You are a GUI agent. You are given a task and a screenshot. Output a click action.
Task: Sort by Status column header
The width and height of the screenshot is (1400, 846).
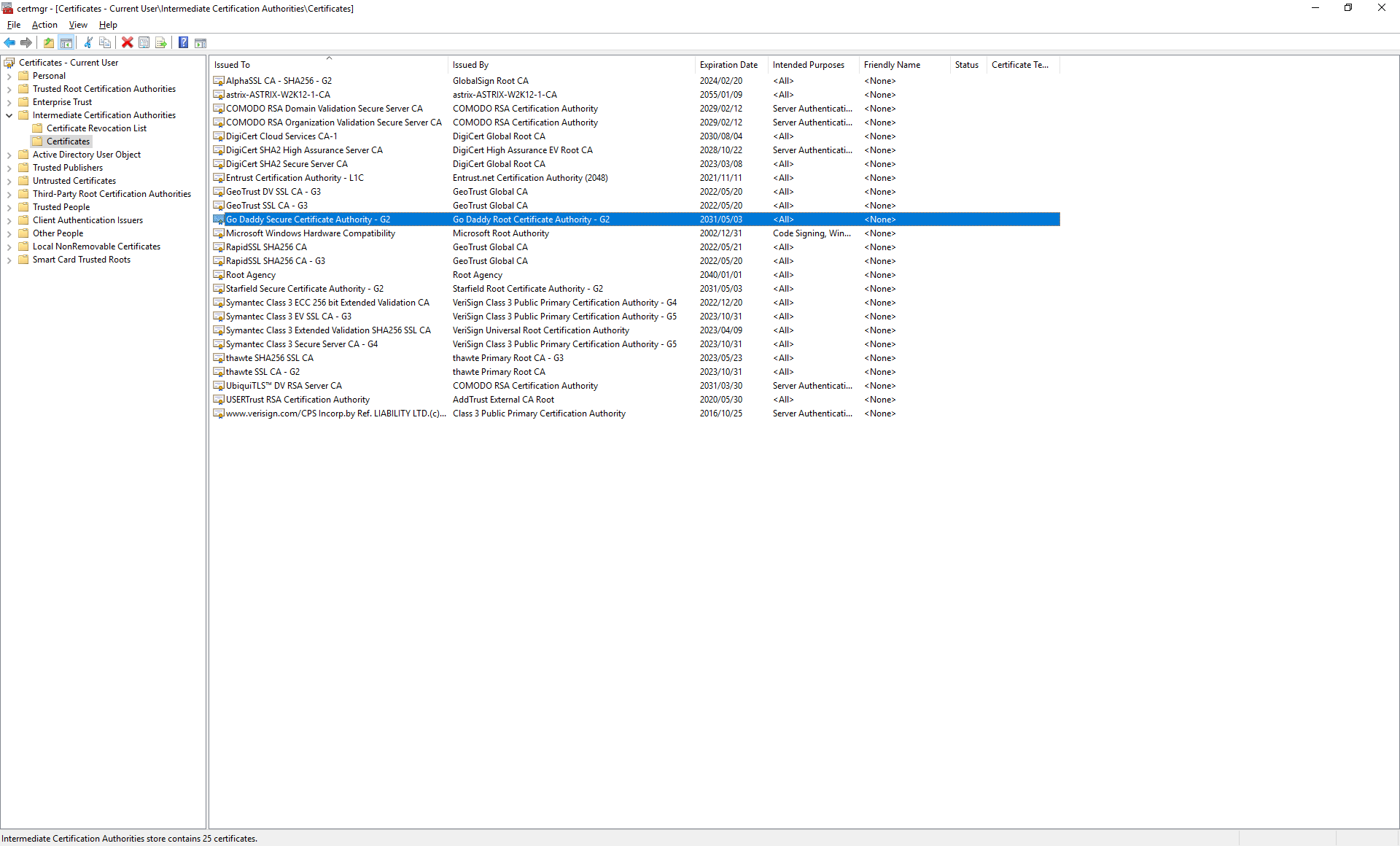coord(968,65)
